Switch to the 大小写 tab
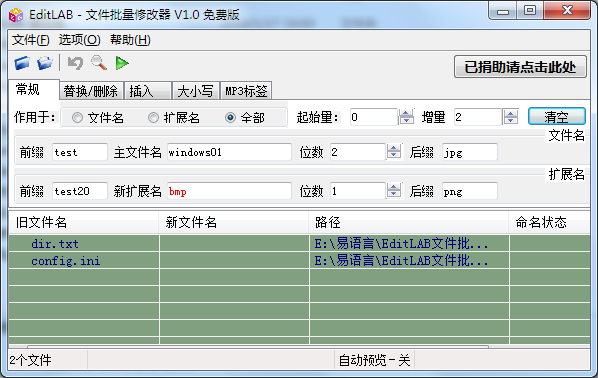Image resolution: width=598 pixels, height=378 pixels. click(x=196, y=91)
